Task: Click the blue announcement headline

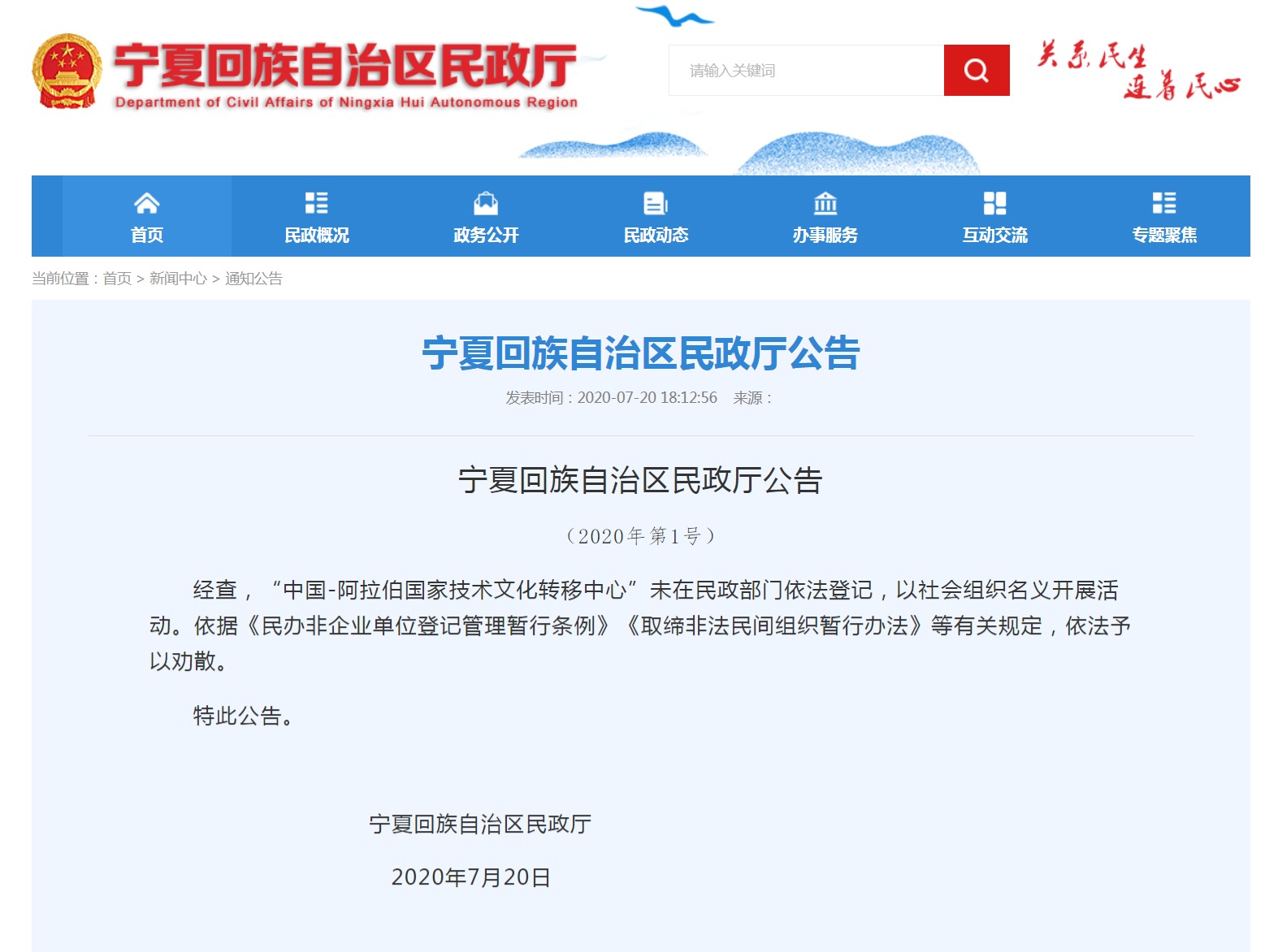Action: click(x=641, y=353)
